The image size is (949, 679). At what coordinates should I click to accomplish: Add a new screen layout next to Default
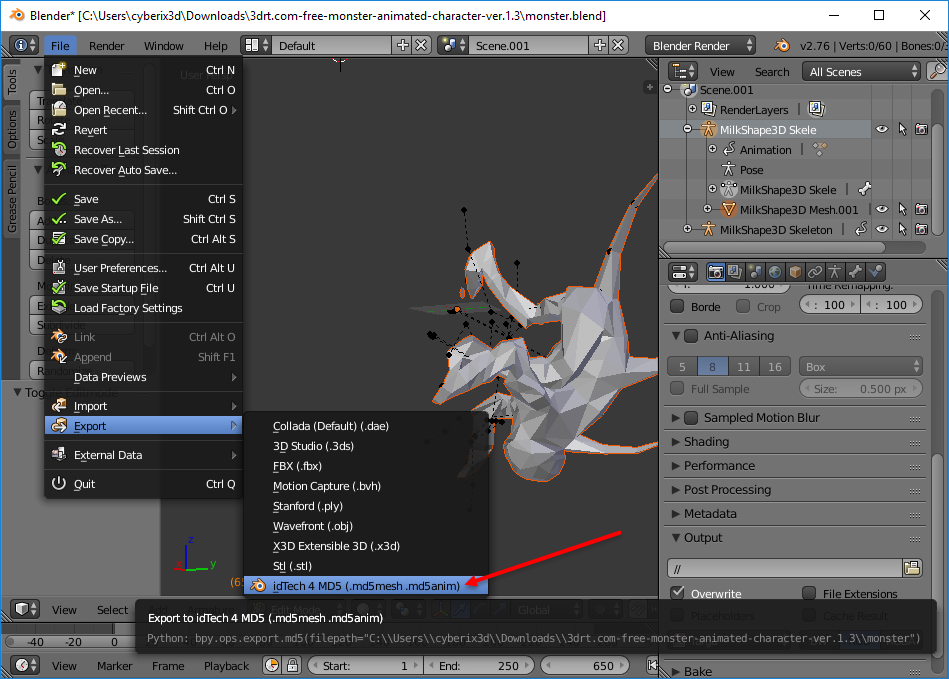402,45
